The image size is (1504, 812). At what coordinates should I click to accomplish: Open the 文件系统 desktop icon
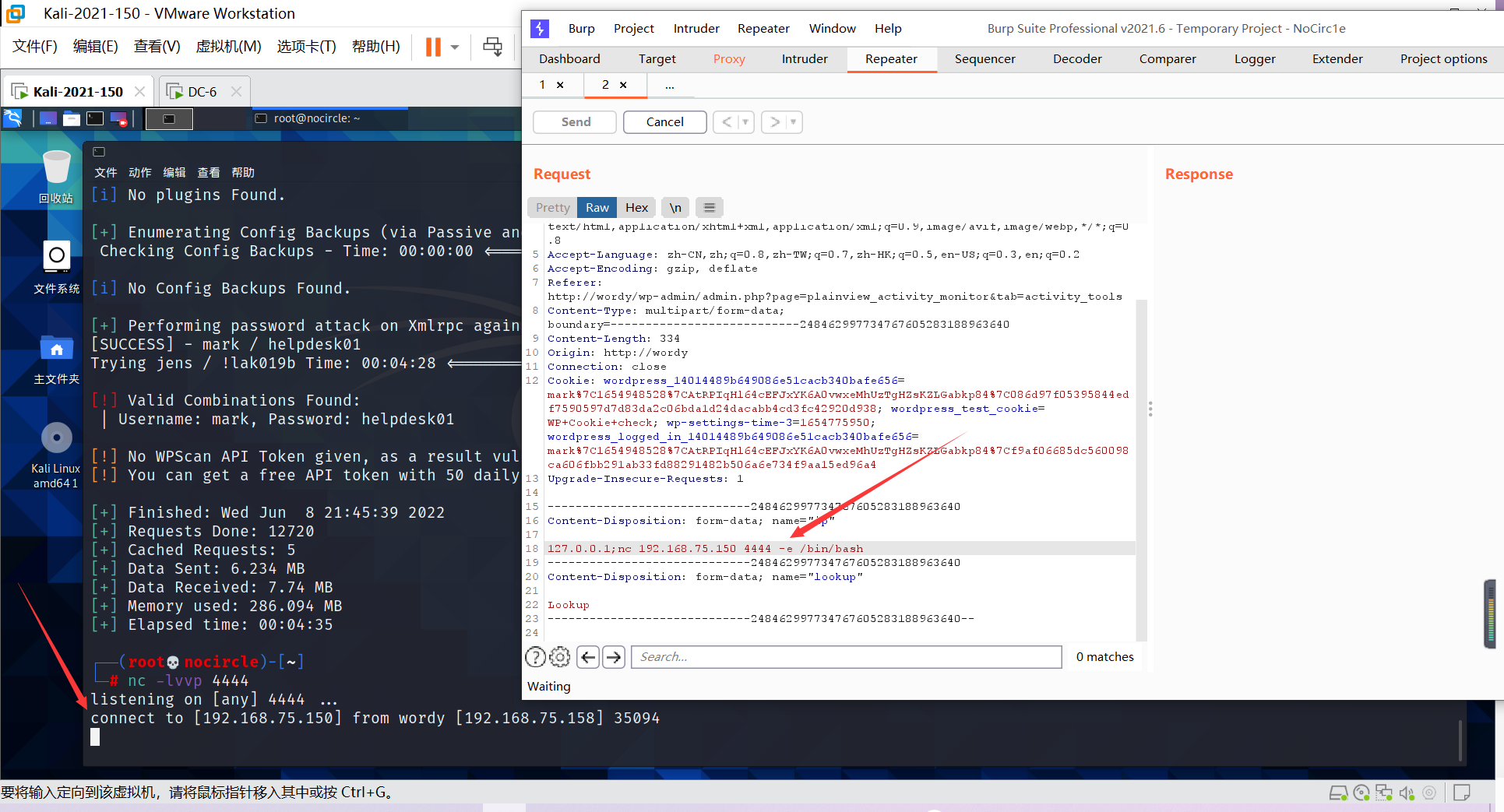[56, 266]
